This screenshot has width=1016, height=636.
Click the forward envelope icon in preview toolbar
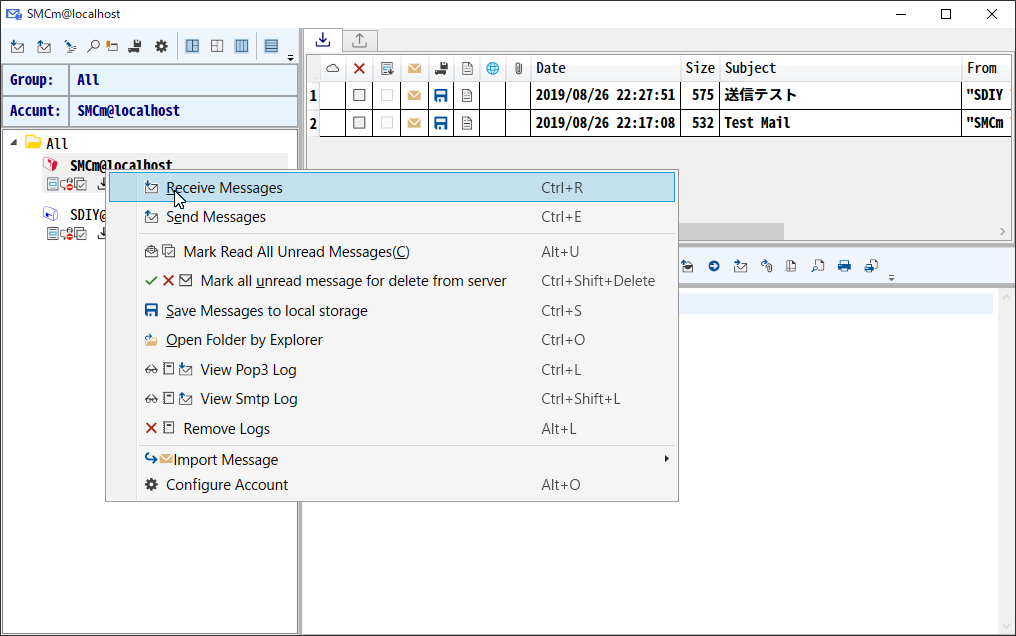point(741,266)
